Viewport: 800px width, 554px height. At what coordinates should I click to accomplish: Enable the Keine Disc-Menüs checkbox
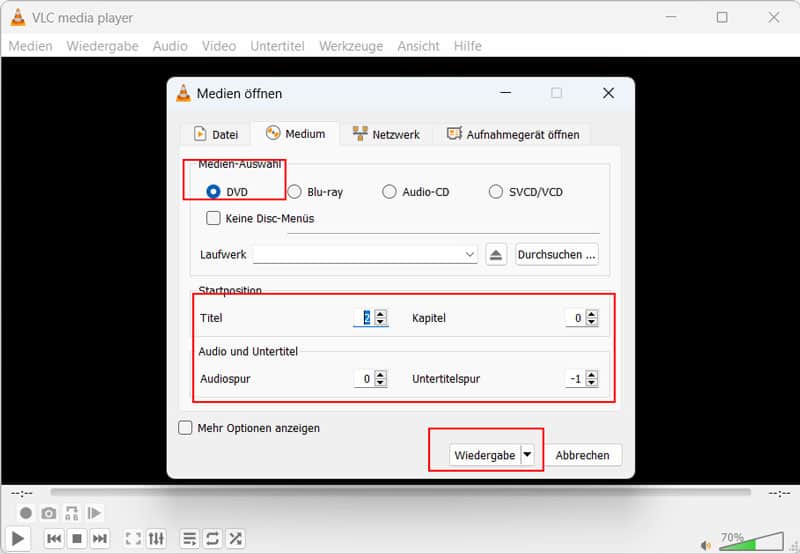213,218
